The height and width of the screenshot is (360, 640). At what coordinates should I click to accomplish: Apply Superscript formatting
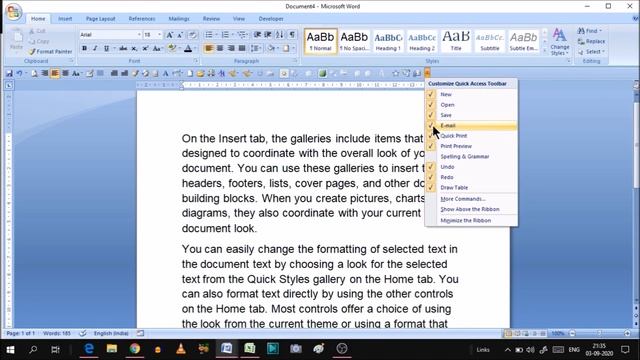[x=145, y=48]
